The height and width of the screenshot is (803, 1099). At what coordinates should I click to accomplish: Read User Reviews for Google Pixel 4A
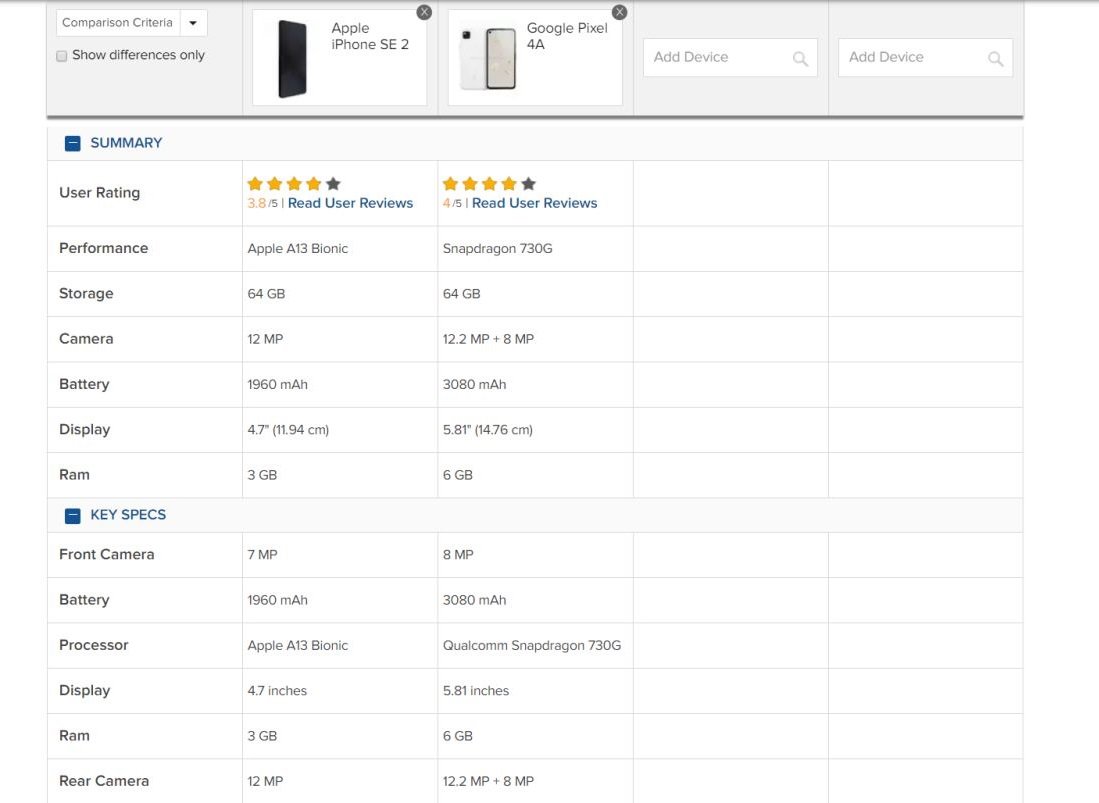pyautogui.click(x=534, y=203)
